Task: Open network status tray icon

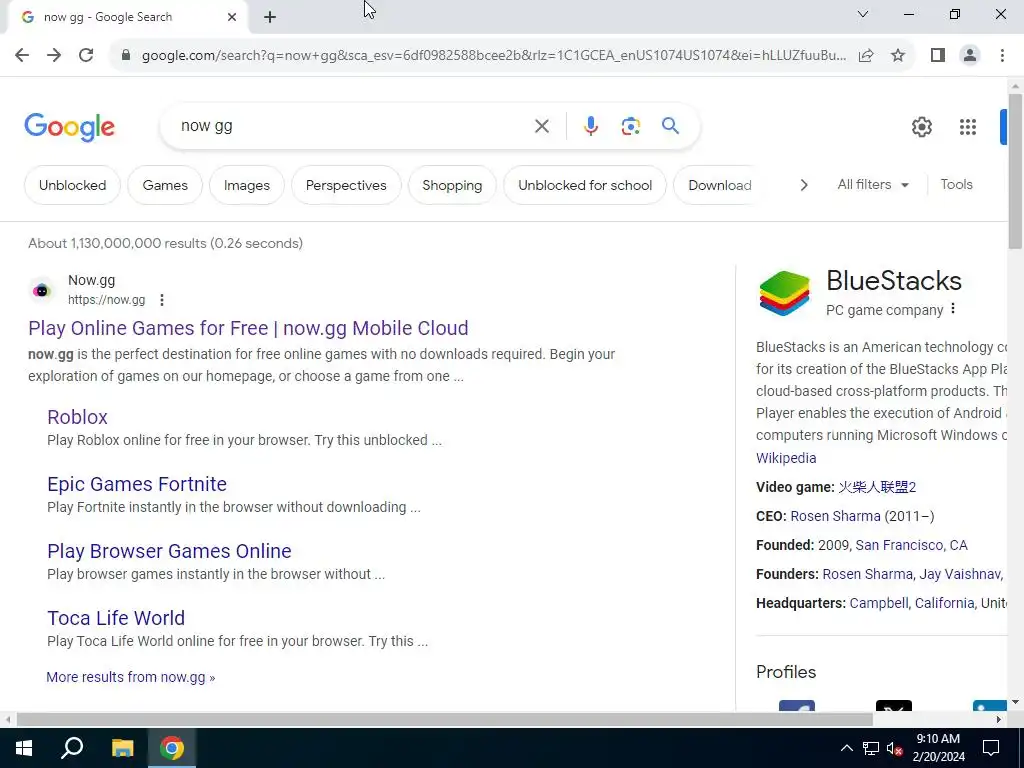Action: (x=871, y=748)
